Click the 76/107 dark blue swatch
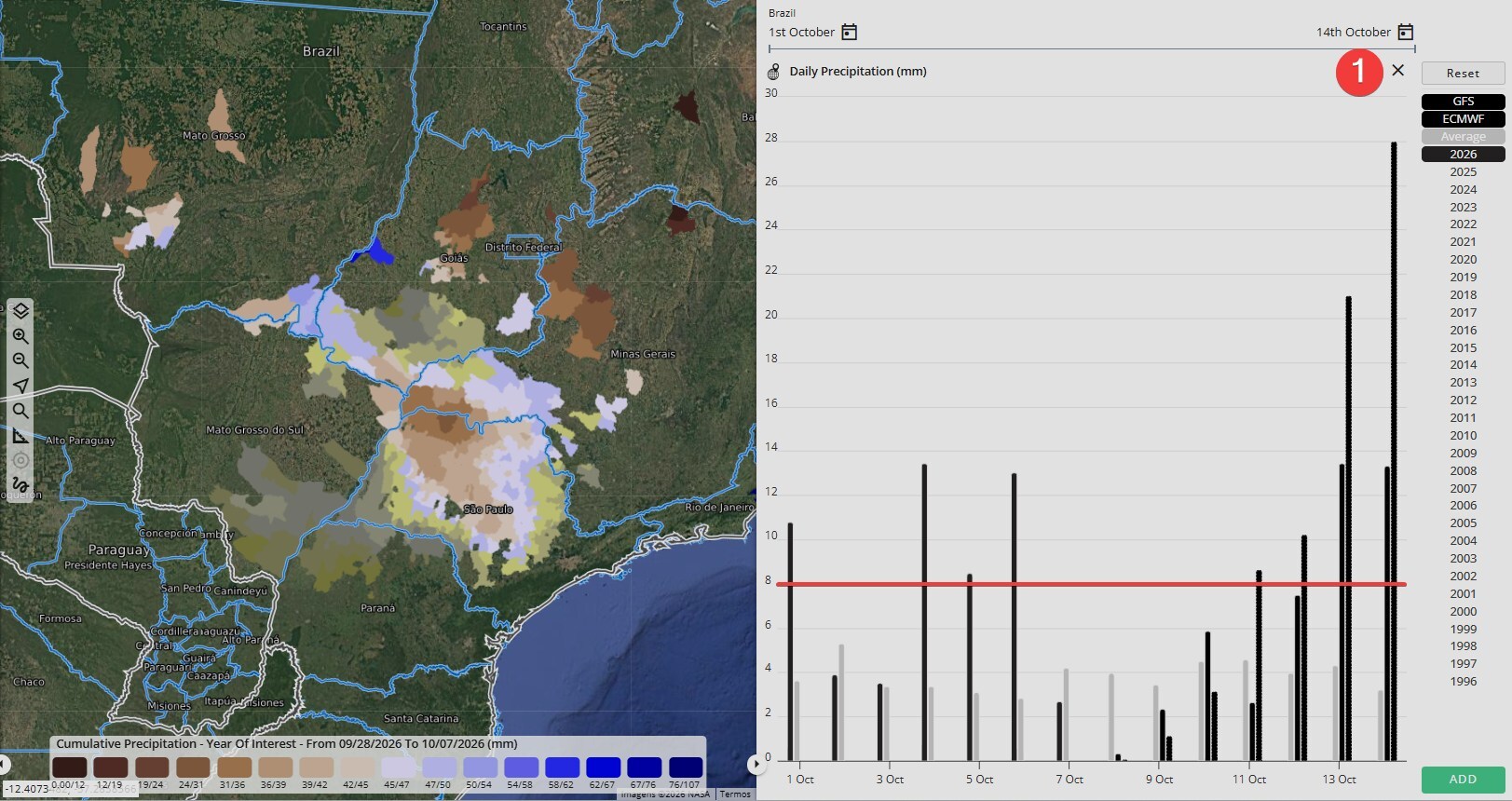The height and width of the screenshot is (801, 1512). pyautogui.click(x=686, y=767)
